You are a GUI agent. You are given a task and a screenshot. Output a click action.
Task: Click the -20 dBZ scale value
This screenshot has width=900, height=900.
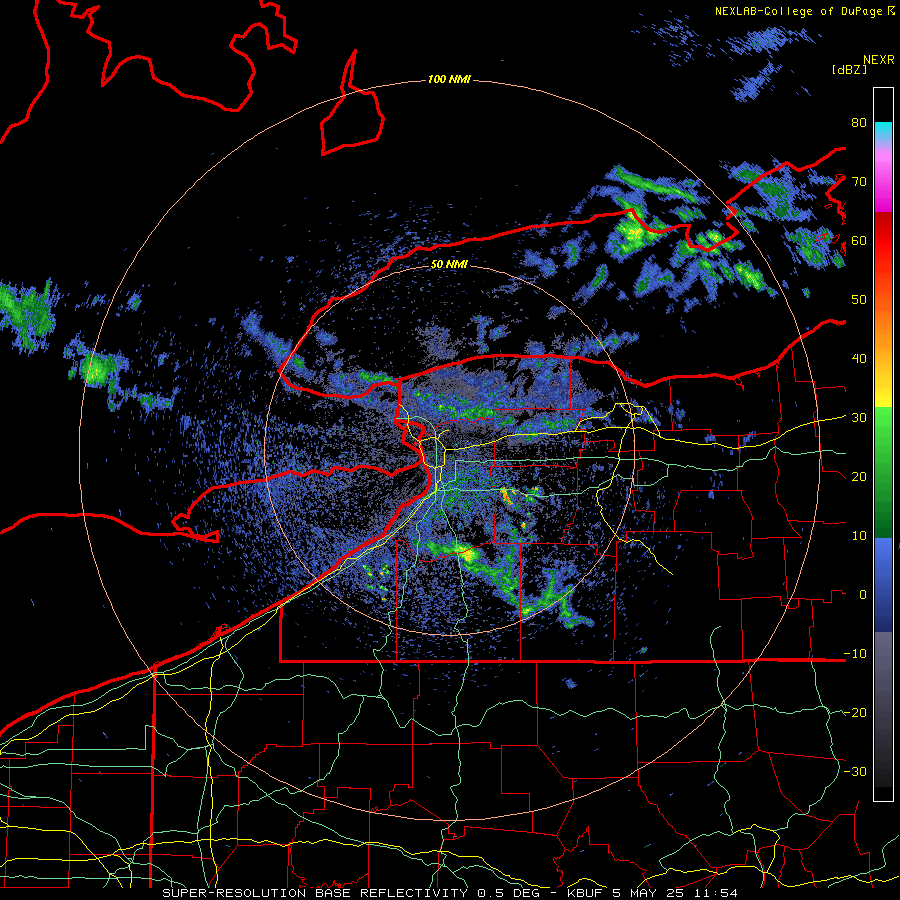tap(855, 712)
